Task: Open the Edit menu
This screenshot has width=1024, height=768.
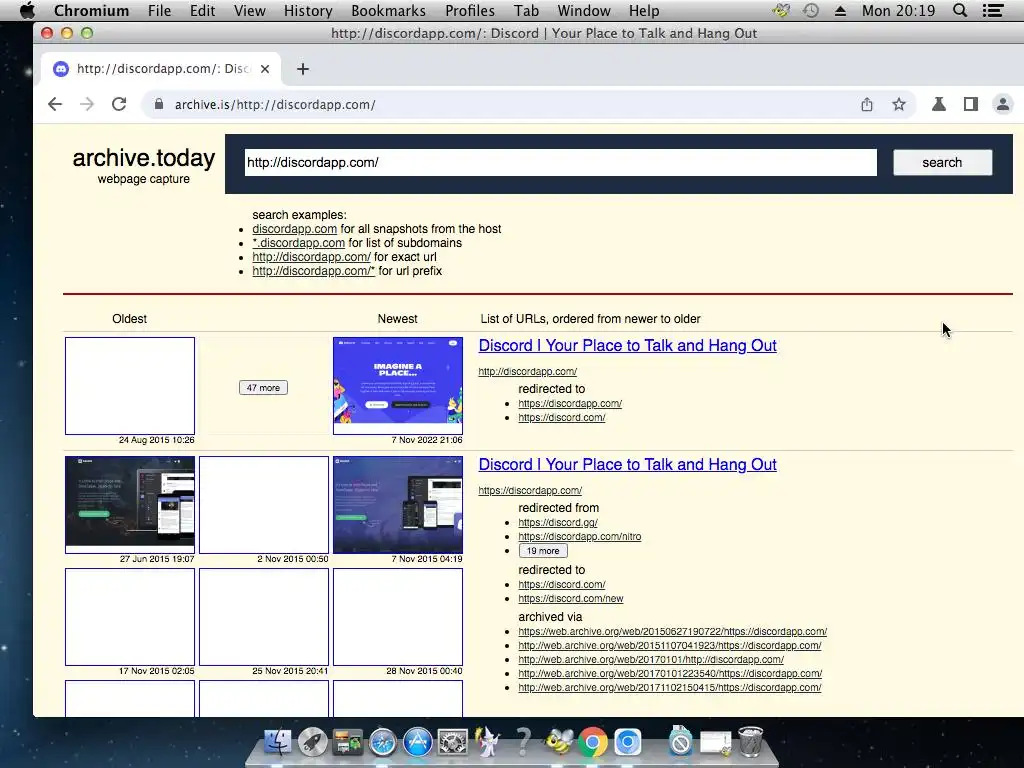Action: (202, 10)
